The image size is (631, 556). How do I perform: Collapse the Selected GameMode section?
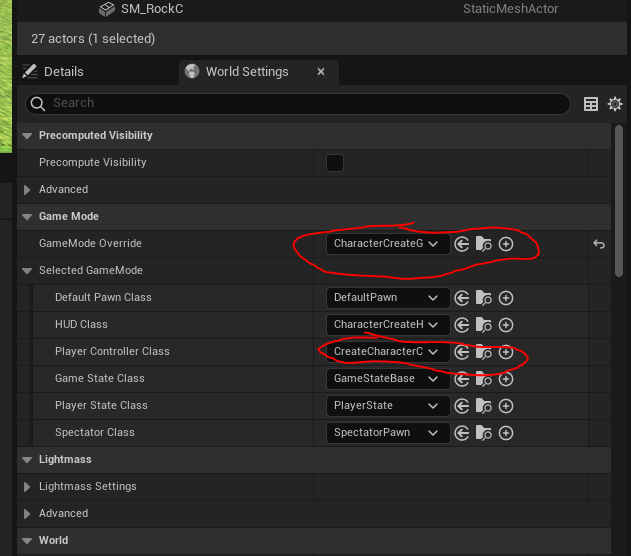tap(27, 271)
